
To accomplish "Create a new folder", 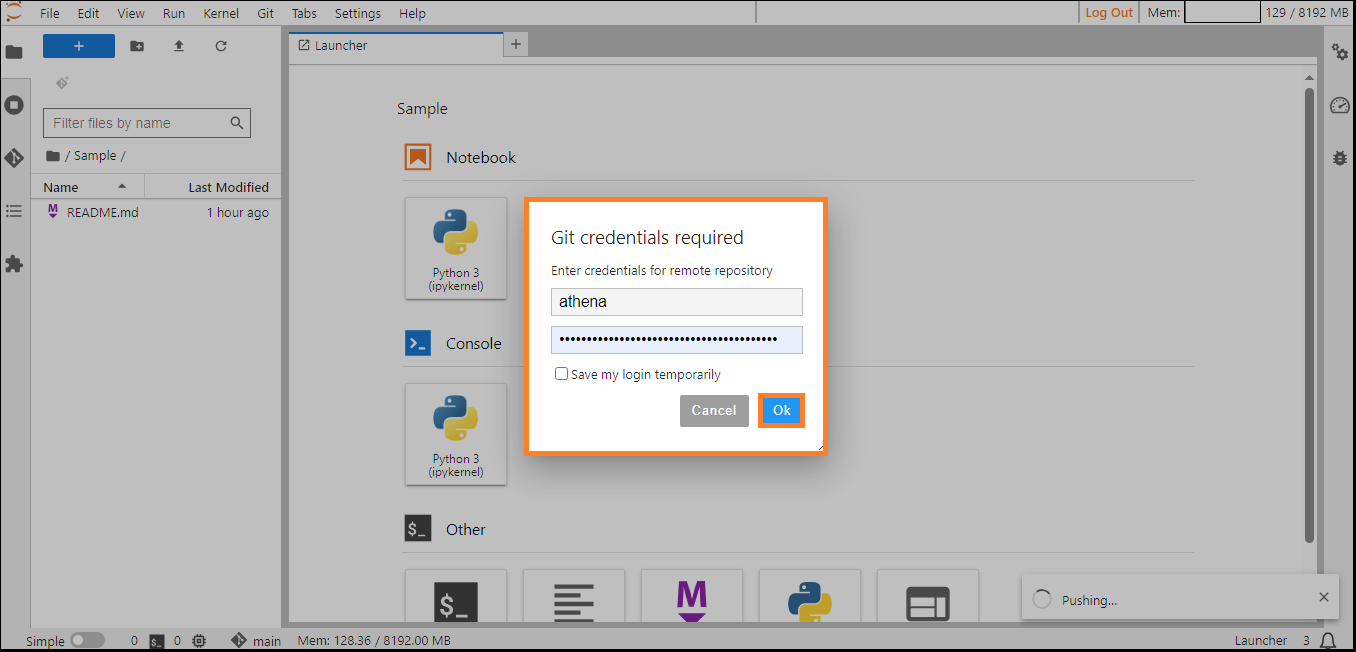I will pos(137,46).
